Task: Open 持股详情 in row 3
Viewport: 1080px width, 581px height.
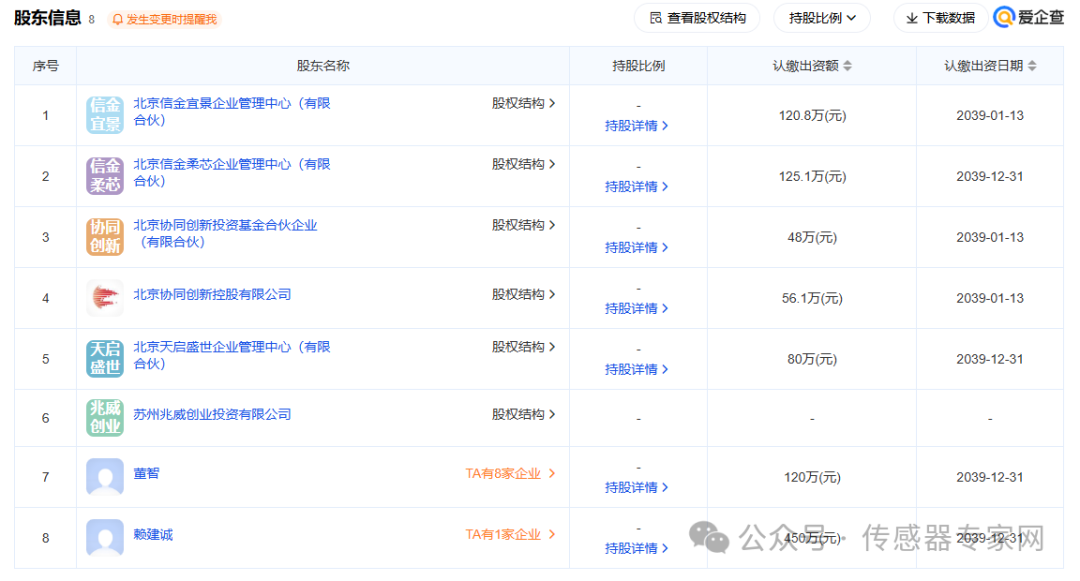Action: pos(636,247)
